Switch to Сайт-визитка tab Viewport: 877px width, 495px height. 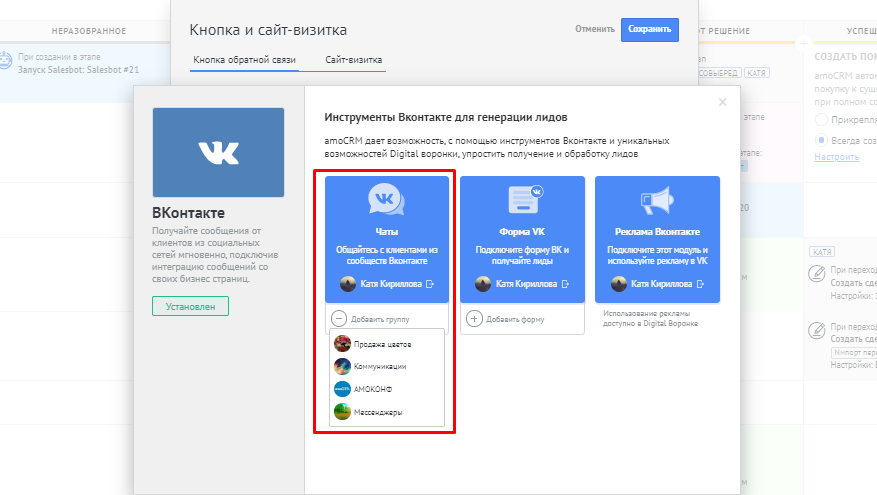tap(353, 60)
